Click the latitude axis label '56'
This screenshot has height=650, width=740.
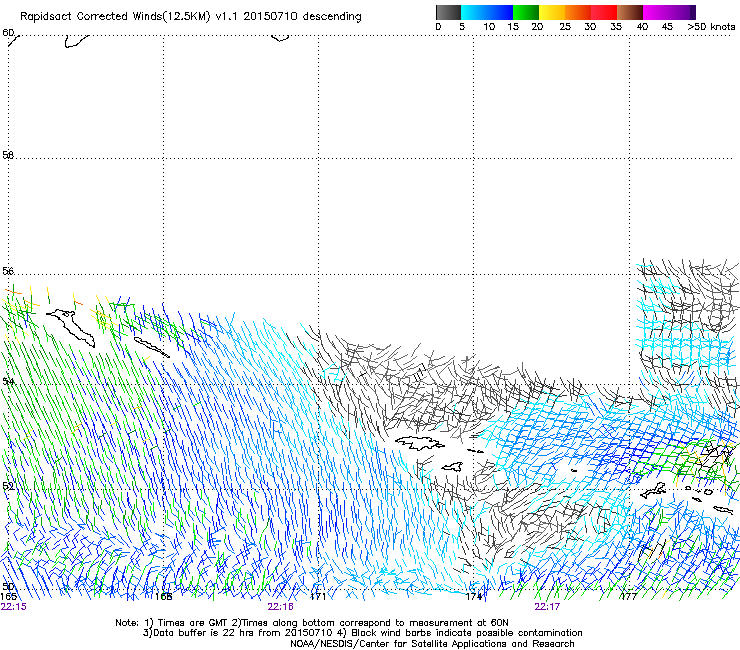(x=8, y=271)
